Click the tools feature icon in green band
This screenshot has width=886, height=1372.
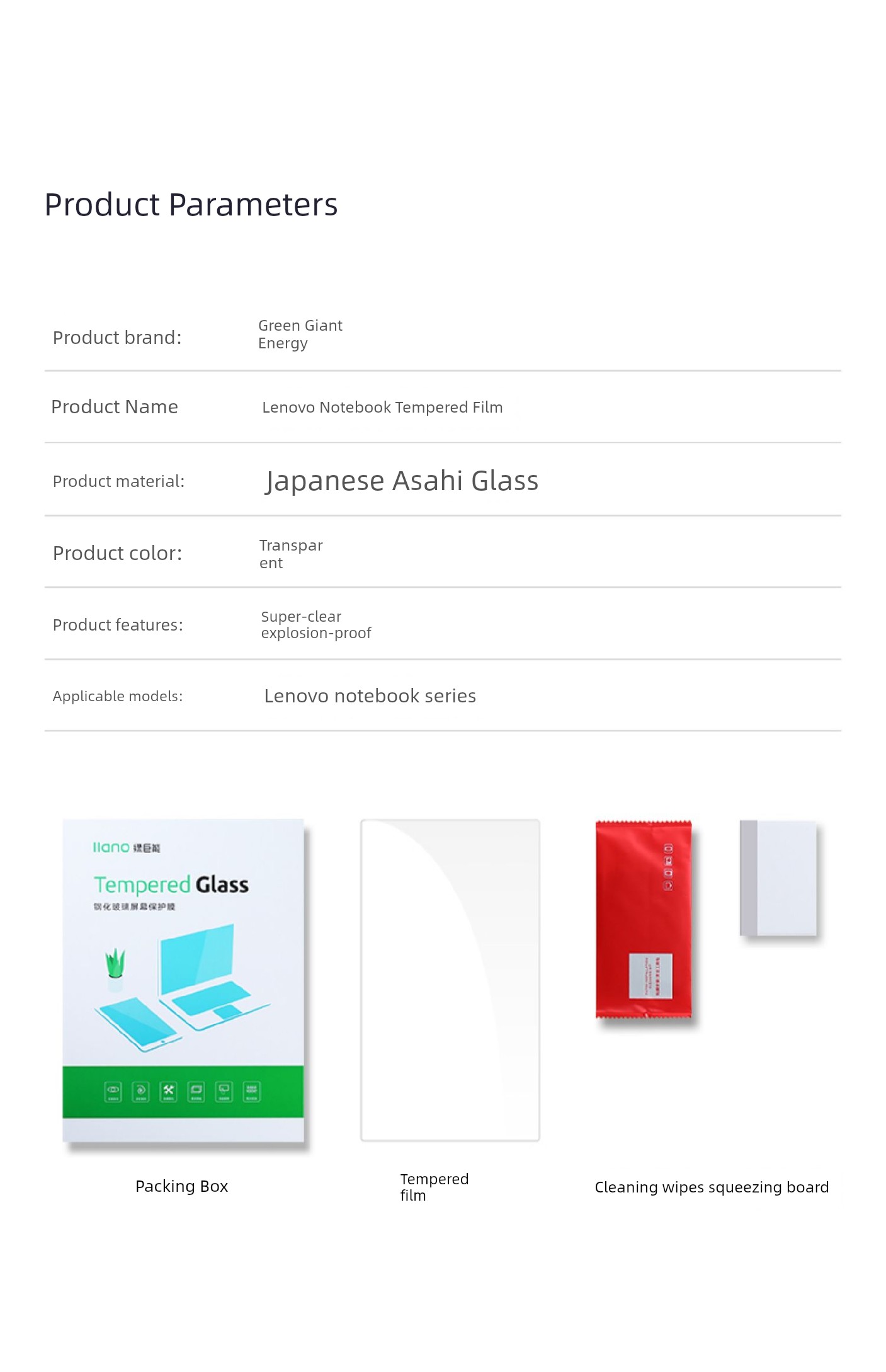click(168, 1092)
